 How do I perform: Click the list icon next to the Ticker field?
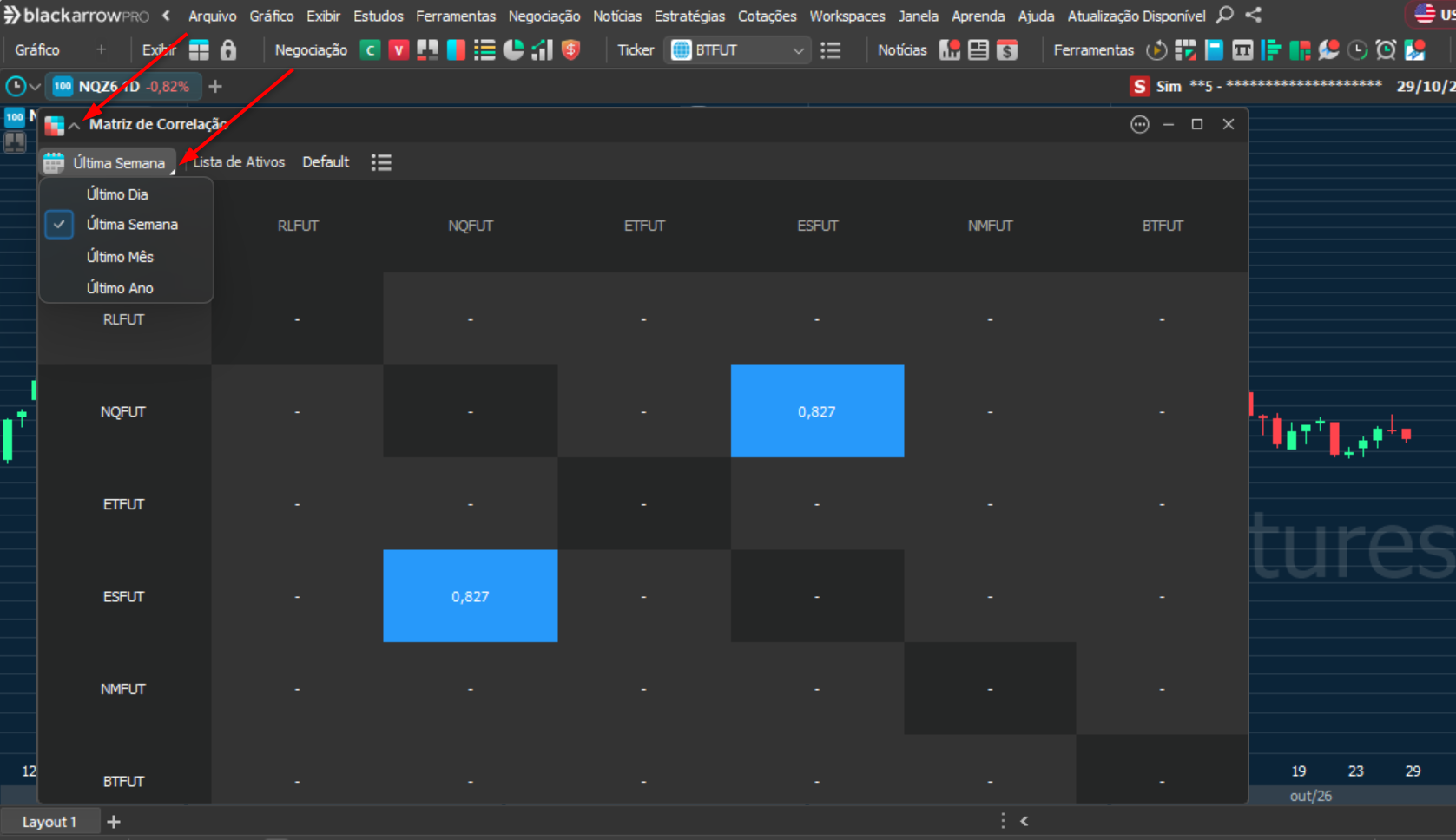831,50
